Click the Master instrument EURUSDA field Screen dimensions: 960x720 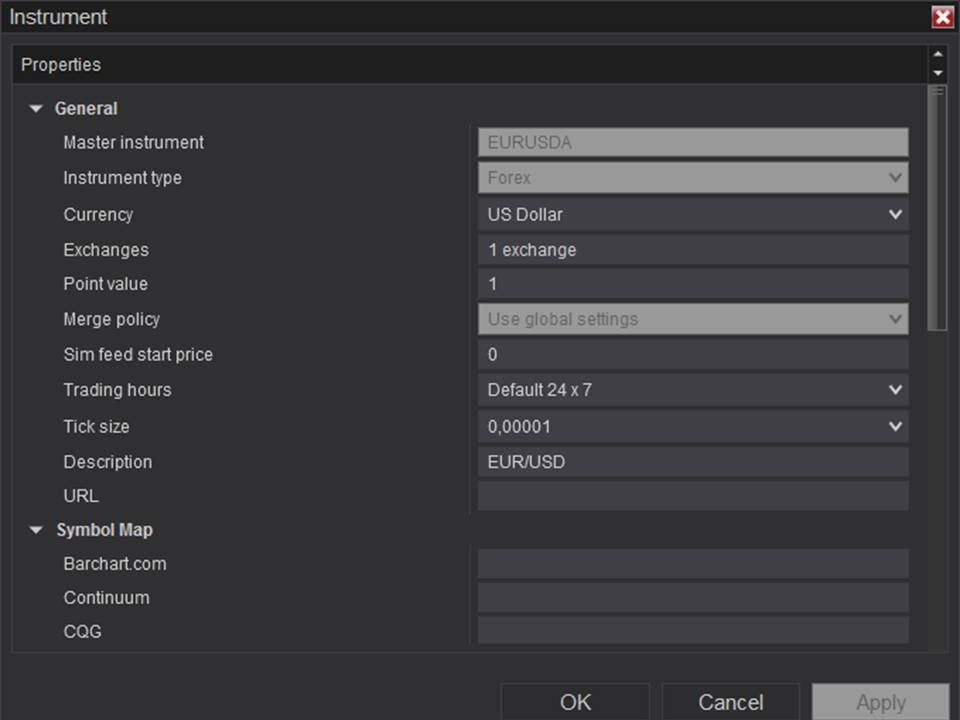(x=693, y=142)
